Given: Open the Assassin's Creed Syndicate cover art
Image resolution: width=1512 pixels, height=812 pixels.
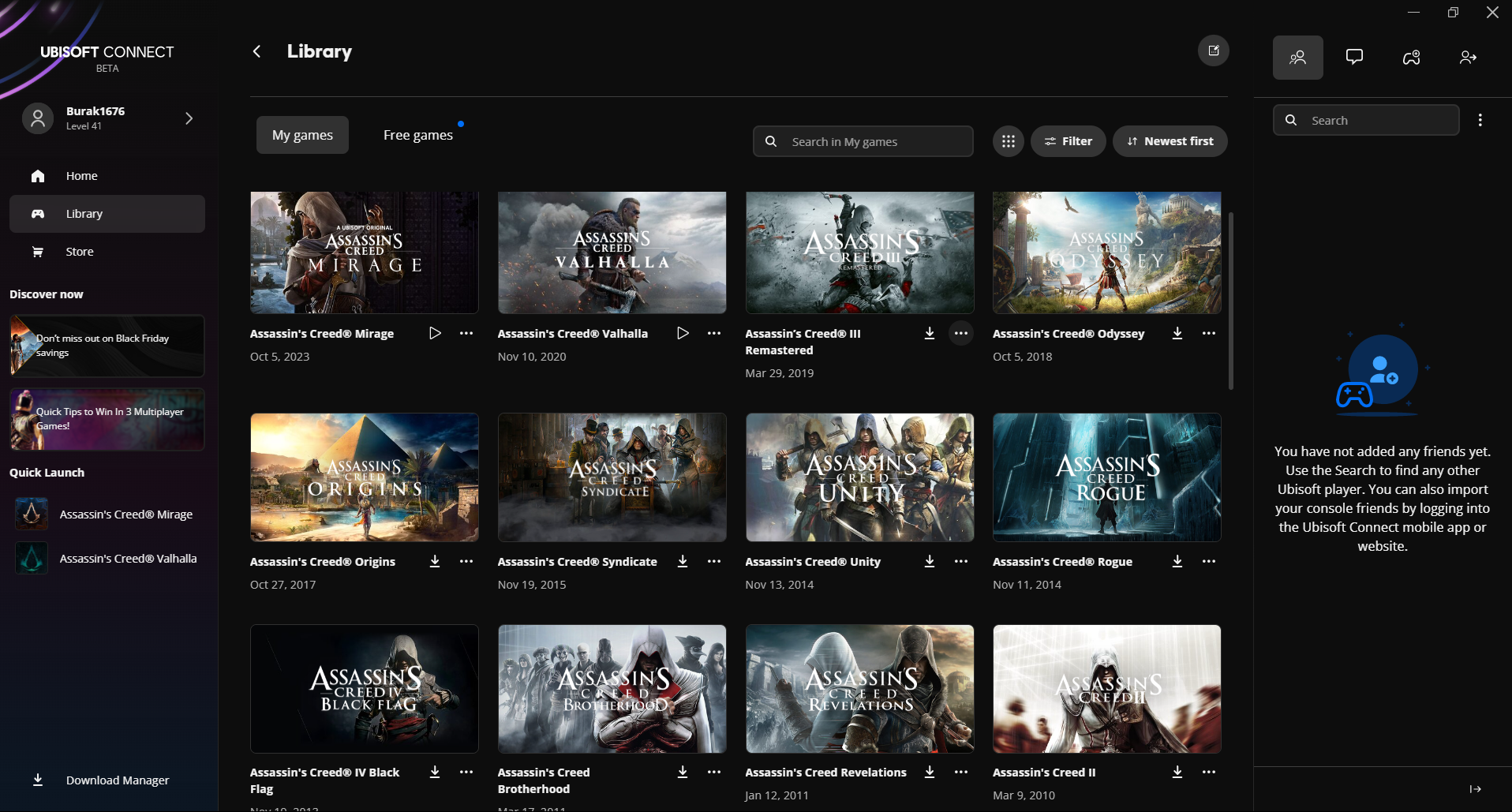Looking at the screenshot, I should 612,477.
